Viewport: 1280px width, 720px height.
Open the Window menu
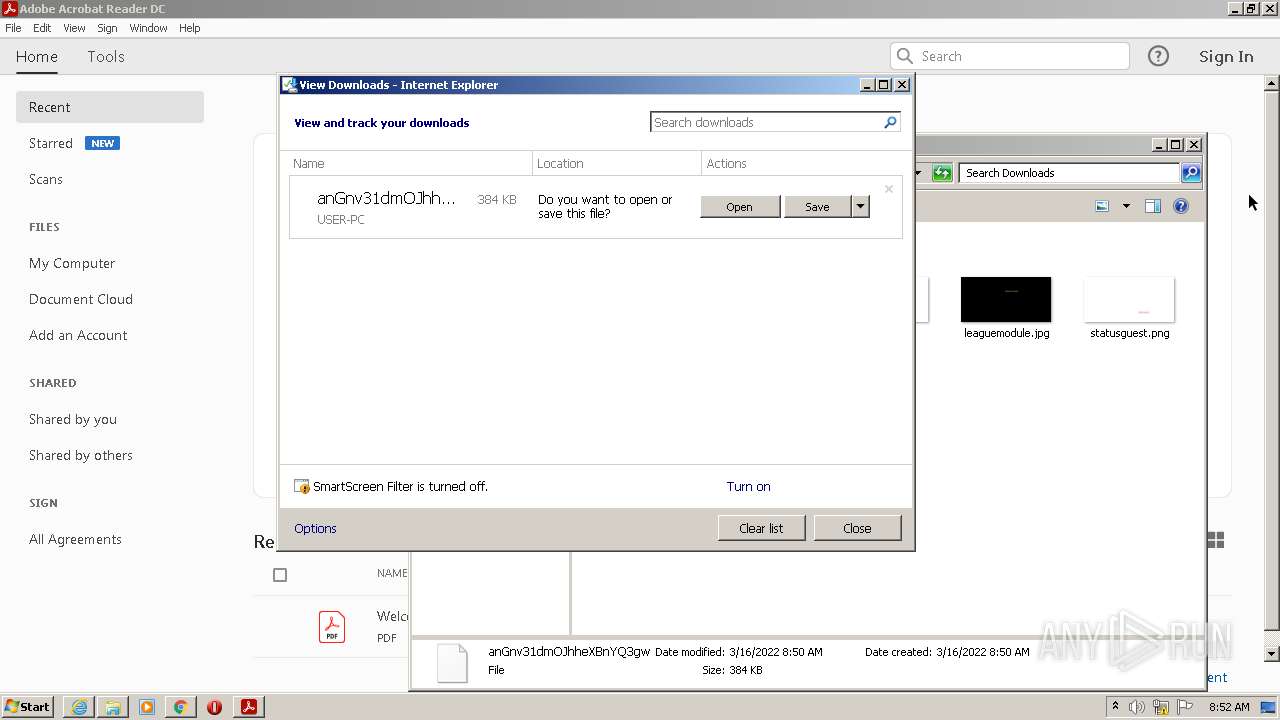(148, 28)
